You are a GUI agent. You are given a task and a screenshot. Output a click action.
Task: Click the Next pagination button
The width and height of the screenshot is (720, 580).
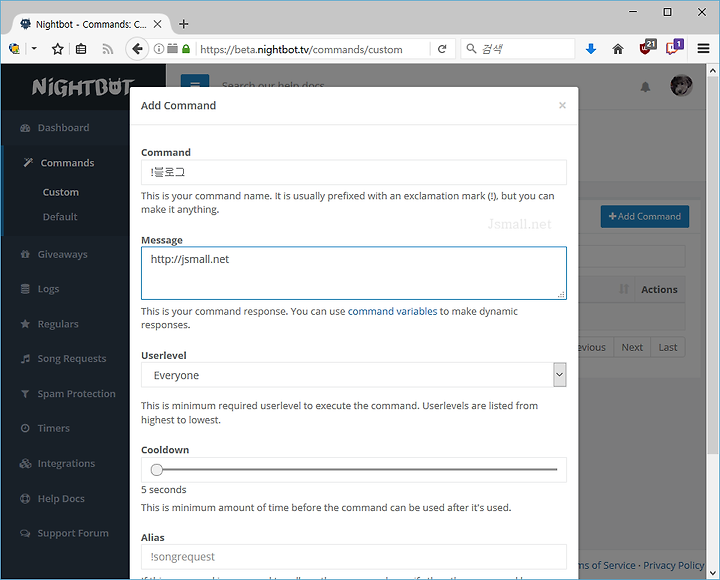632,347
